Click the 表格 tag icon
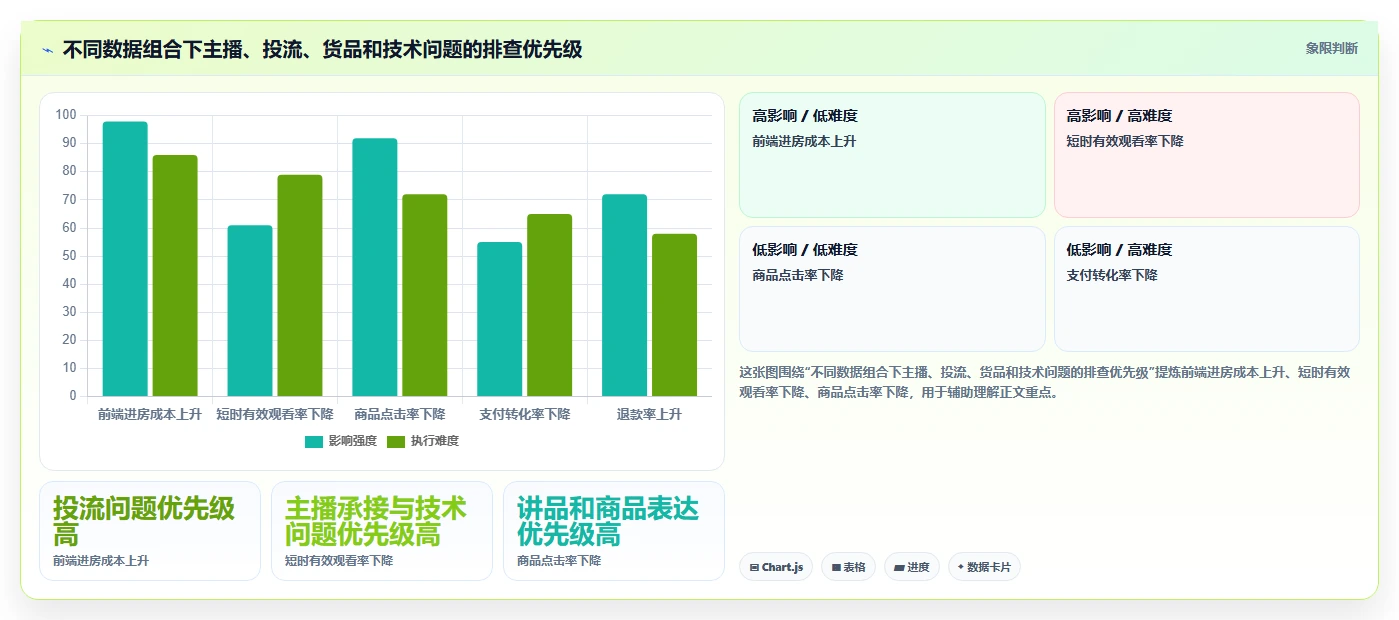Screen dimensions: 1399x620 point(836,568)
